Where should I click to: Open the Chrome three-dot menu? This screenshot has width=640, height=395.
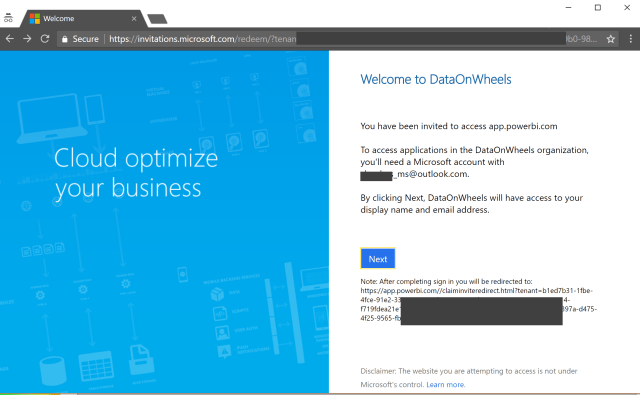631,39
